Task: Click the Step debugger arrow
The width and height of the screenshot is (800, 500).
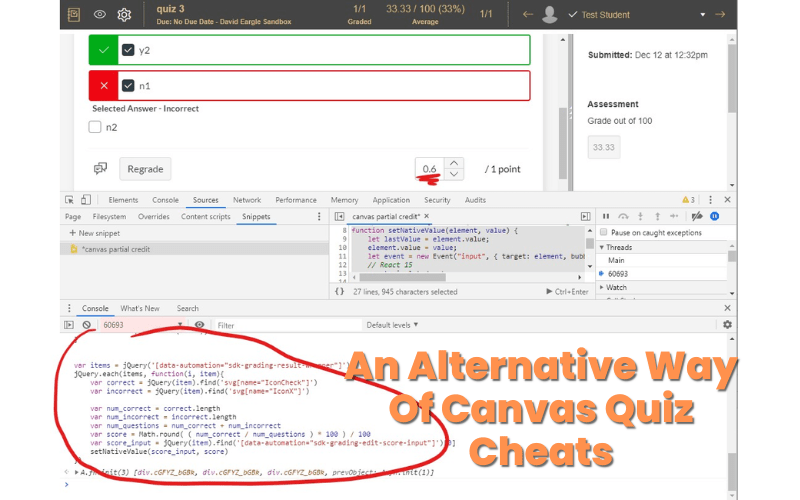Action: tap(674, 216)
